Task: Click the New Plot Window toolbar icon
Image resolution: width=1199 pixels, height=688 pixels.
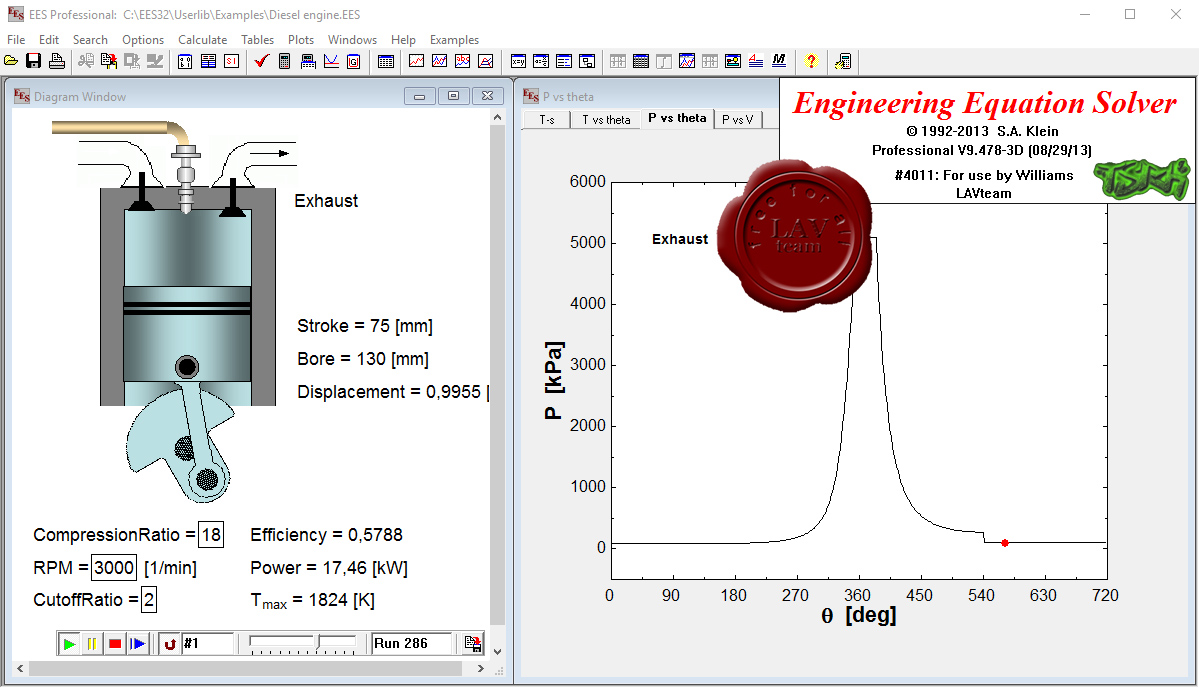Action: [417, 61]
